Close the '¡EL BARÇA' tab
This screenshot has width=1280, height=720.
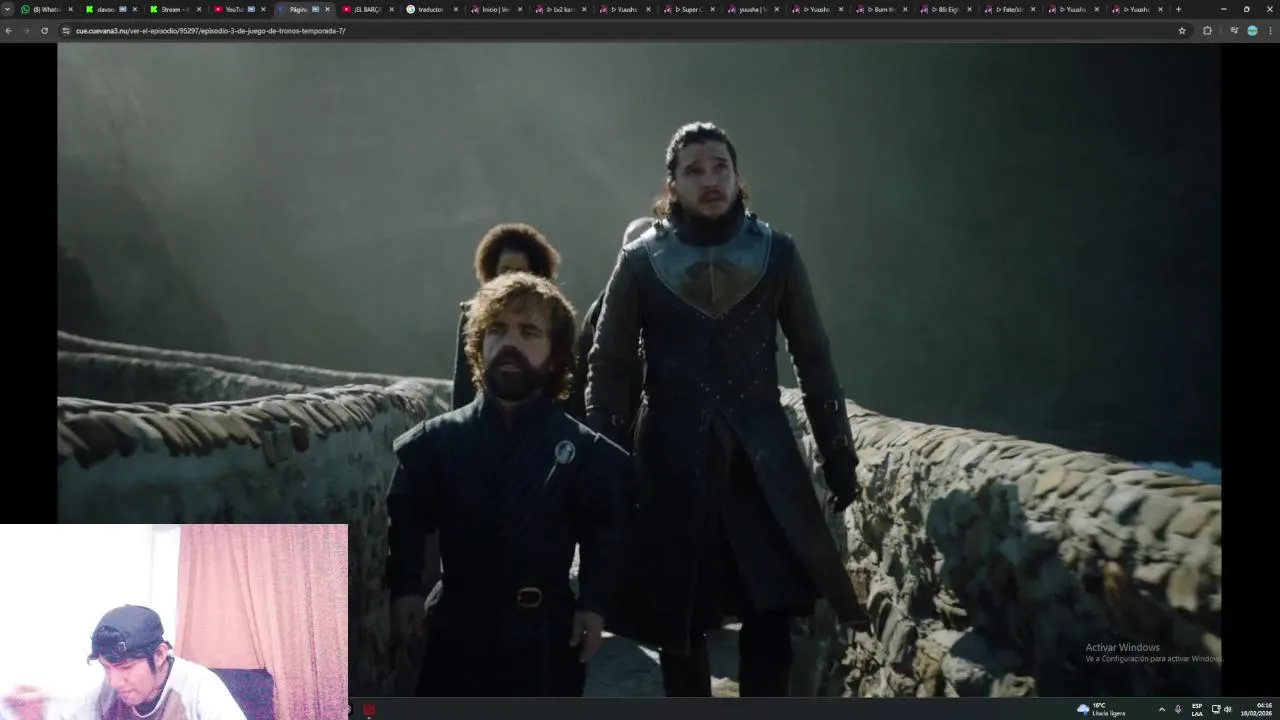391,9
